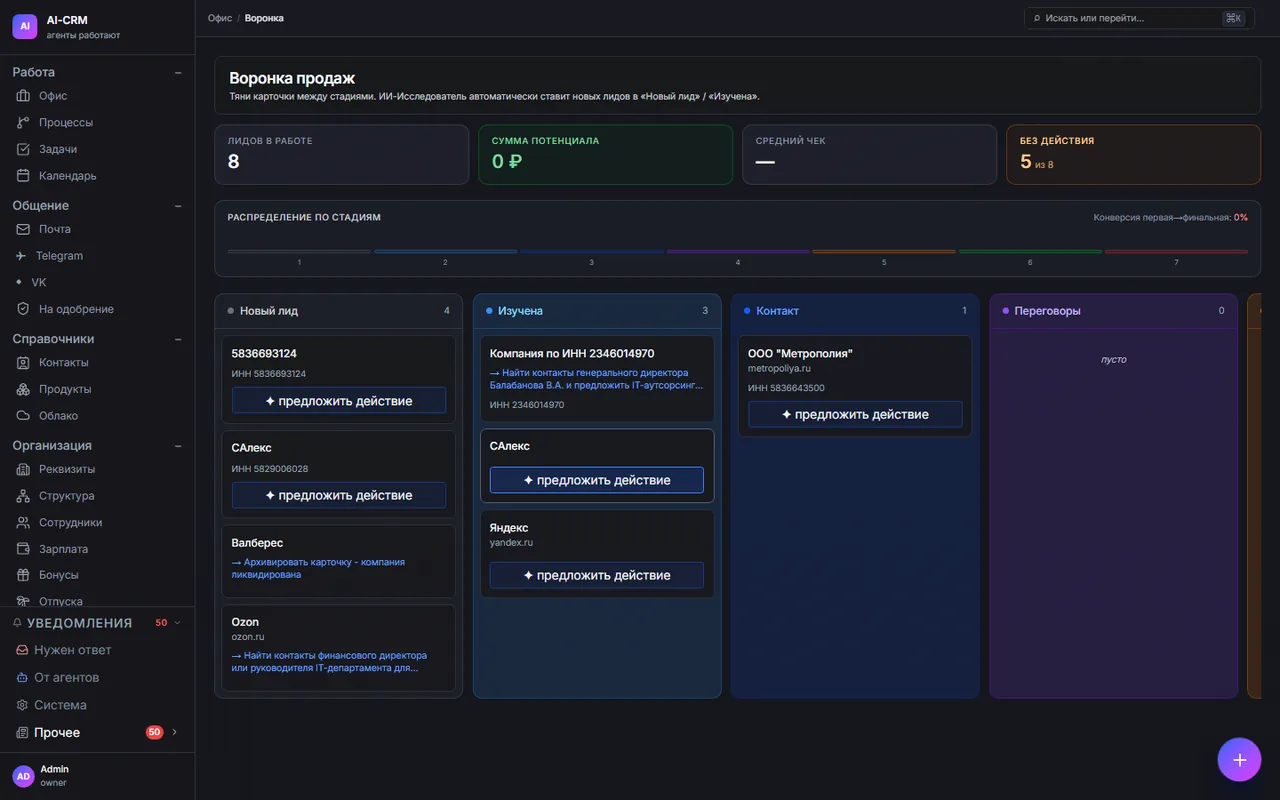Open the Ozon lead card title
Viewport: 1280px width, 800px height.
point(245,622)
